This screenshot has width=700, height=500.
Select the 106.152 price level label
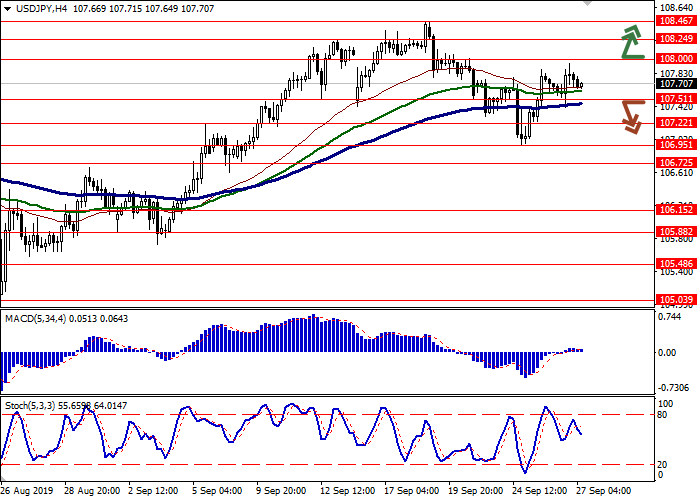point(675,211)
